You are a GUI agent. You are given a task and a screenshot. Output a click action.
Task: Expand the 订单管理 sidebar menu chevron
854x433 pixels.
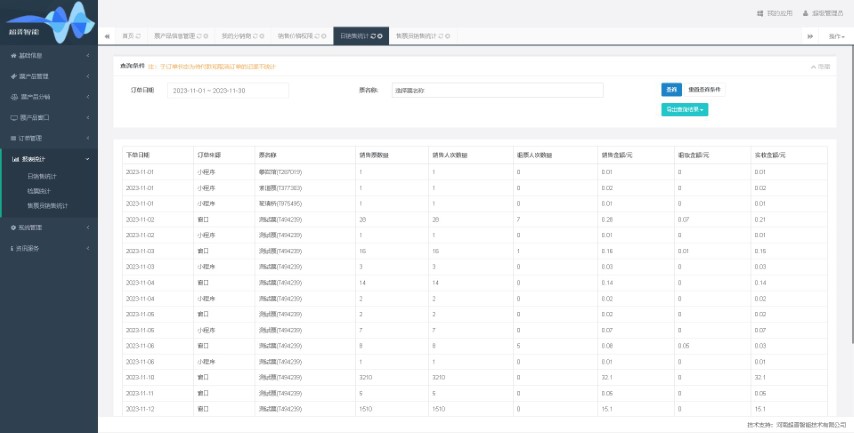click(88, 138)
